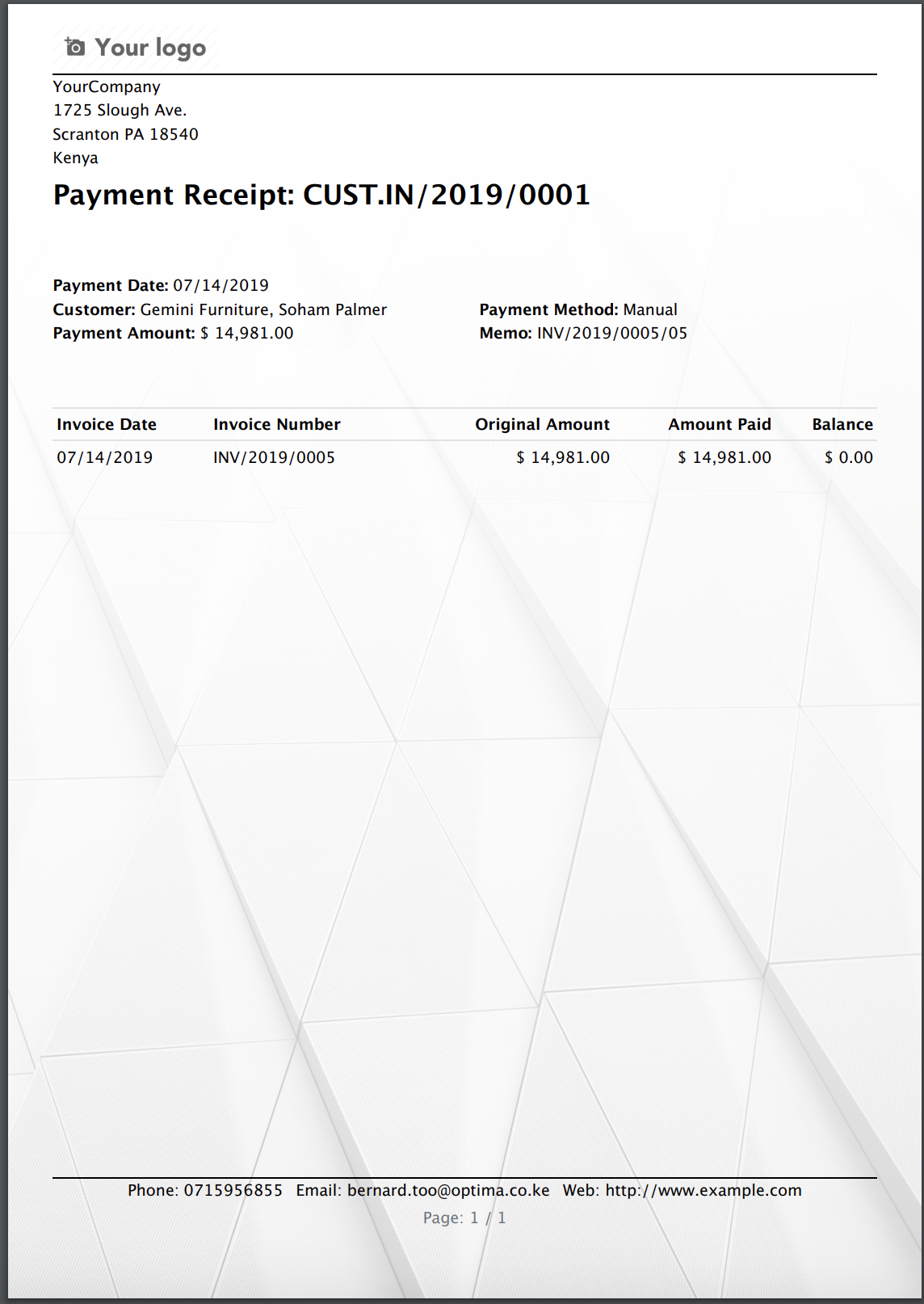Click the 'Original Amount' column header
Image resolution: width=924 pixels, height=1304 pixels.
click(542, 424)
